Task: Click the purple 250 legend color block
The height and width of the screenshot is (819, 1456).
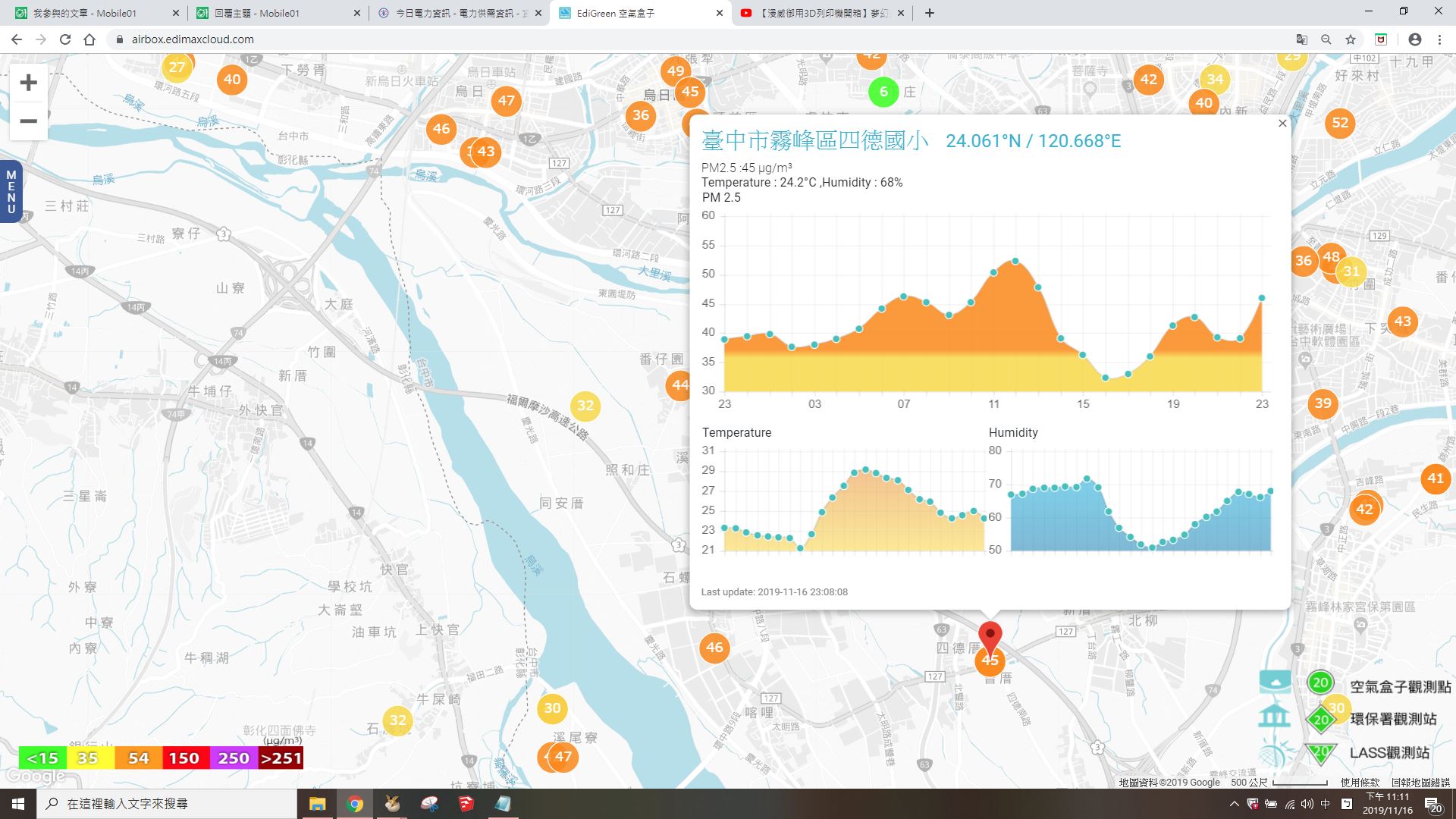Action: 233,758
